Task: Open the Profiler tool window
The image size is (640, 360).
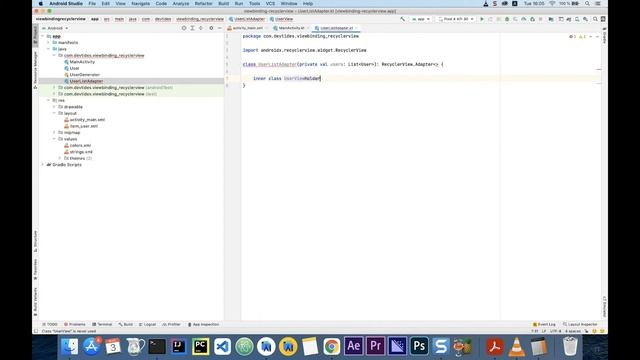Action: pos(171,324)
